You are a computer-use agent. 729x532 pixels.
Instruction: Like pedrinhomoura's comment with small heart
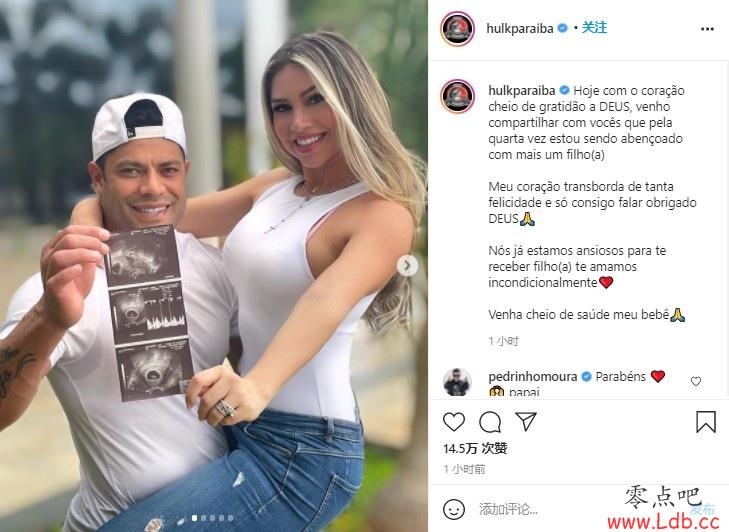tap(696, 381)
